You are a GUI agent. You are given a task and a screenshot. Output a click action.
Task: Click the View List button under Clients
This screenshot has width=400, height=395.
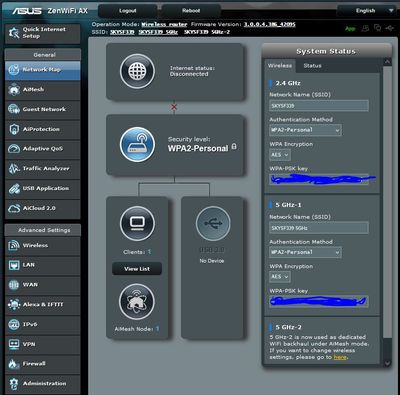click(137, 269)
